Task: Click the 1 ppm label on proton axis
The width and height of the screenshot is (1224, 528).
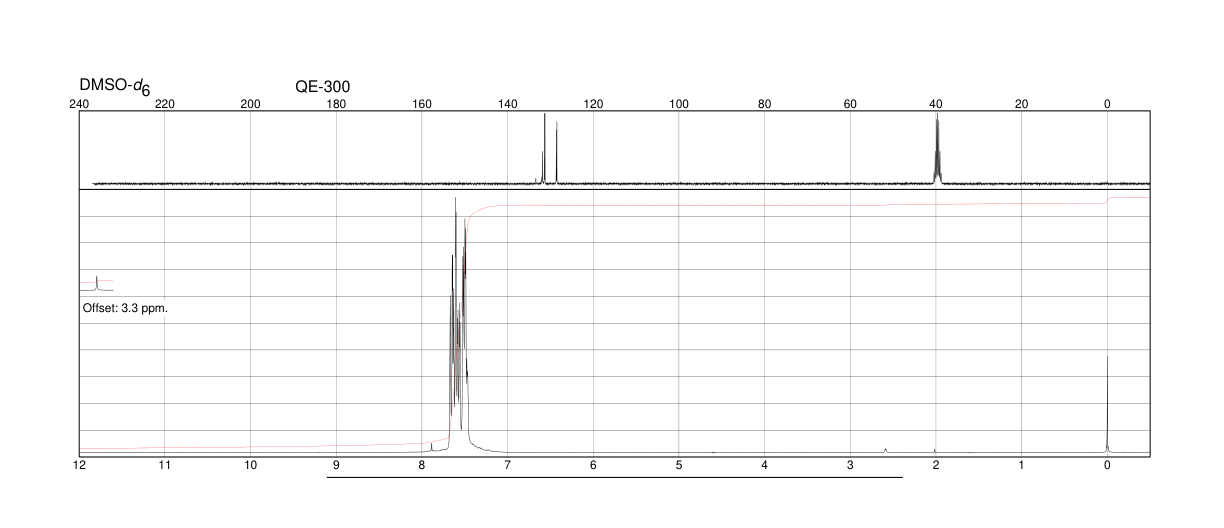Action: click(x=1021, y=465)
